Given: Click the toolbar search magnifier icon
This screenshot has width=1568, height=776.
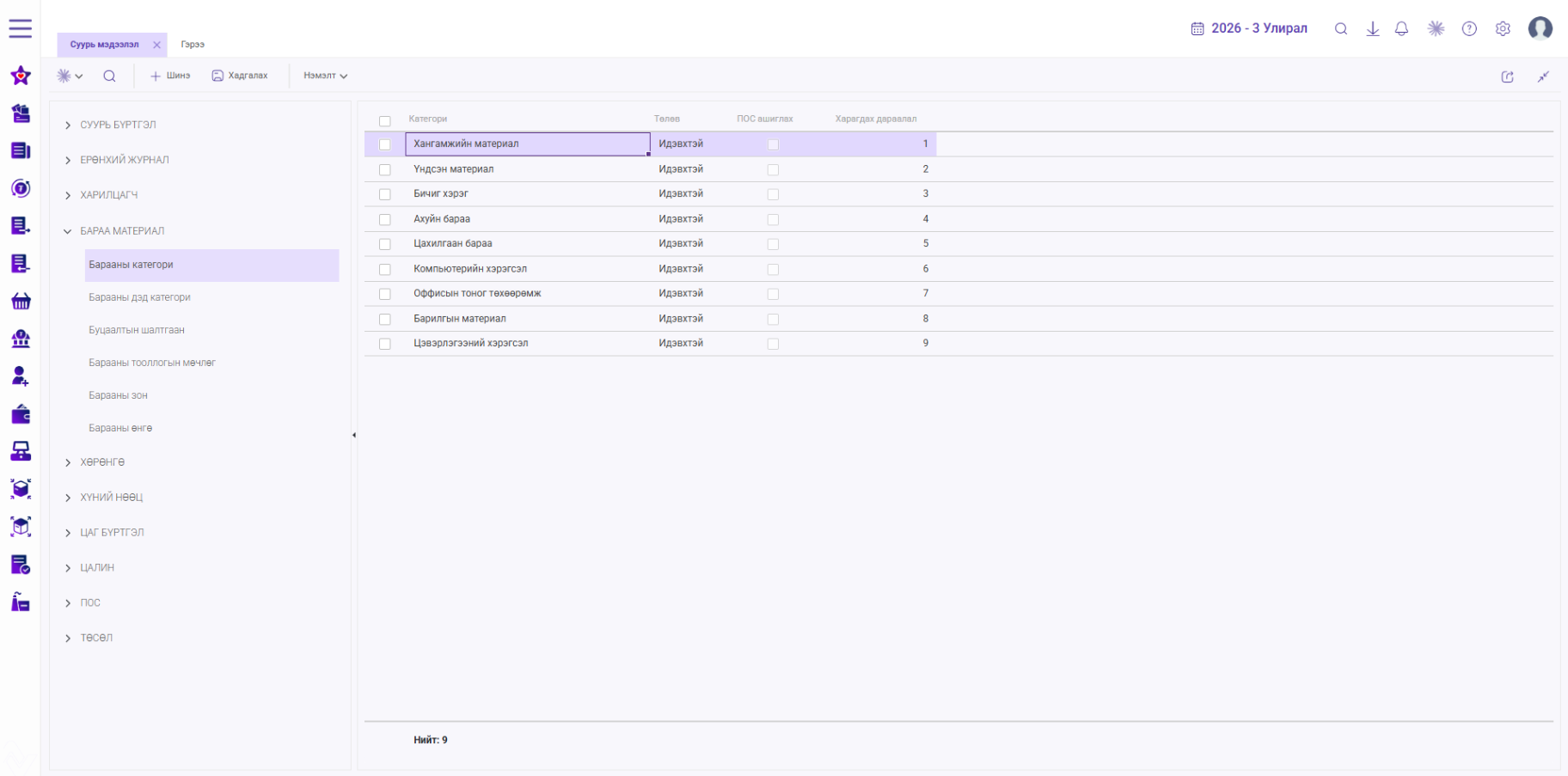Looking at the screenshot, I should (x=109, y=76).
